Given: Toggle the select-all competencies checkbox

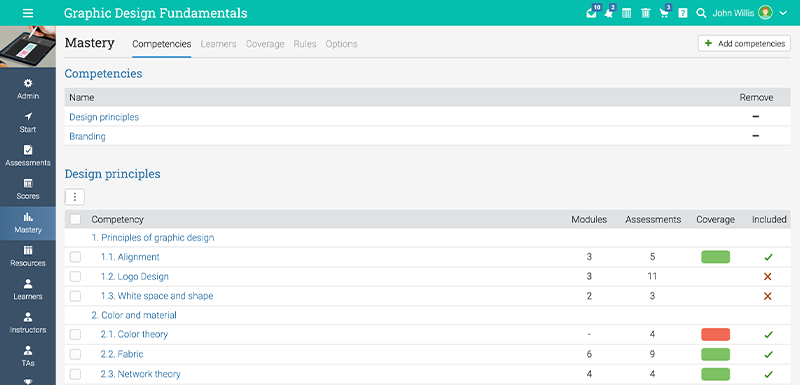Looking at the screenshot, I should click(76, 219).
